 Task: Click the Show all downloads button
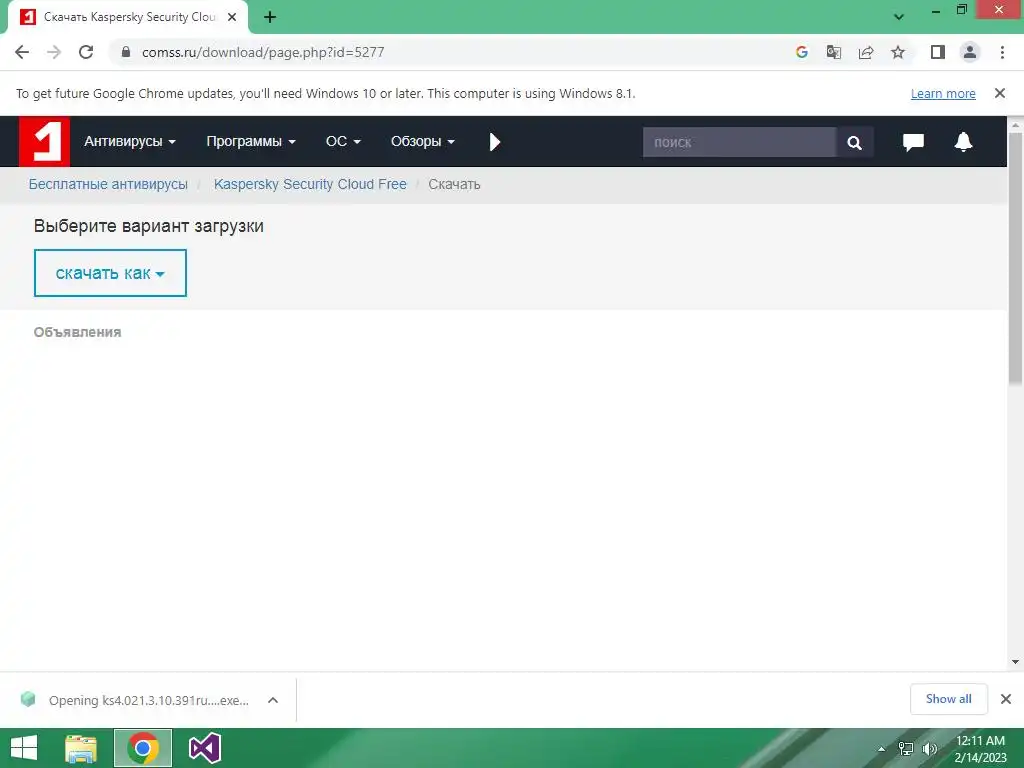(x=949, y=699)
